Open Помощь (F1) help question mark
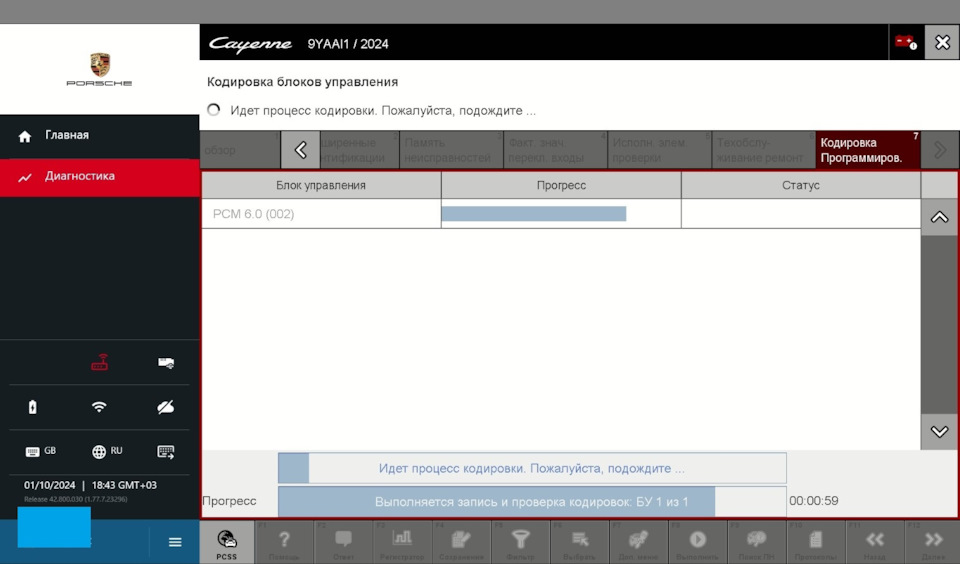 284,543
